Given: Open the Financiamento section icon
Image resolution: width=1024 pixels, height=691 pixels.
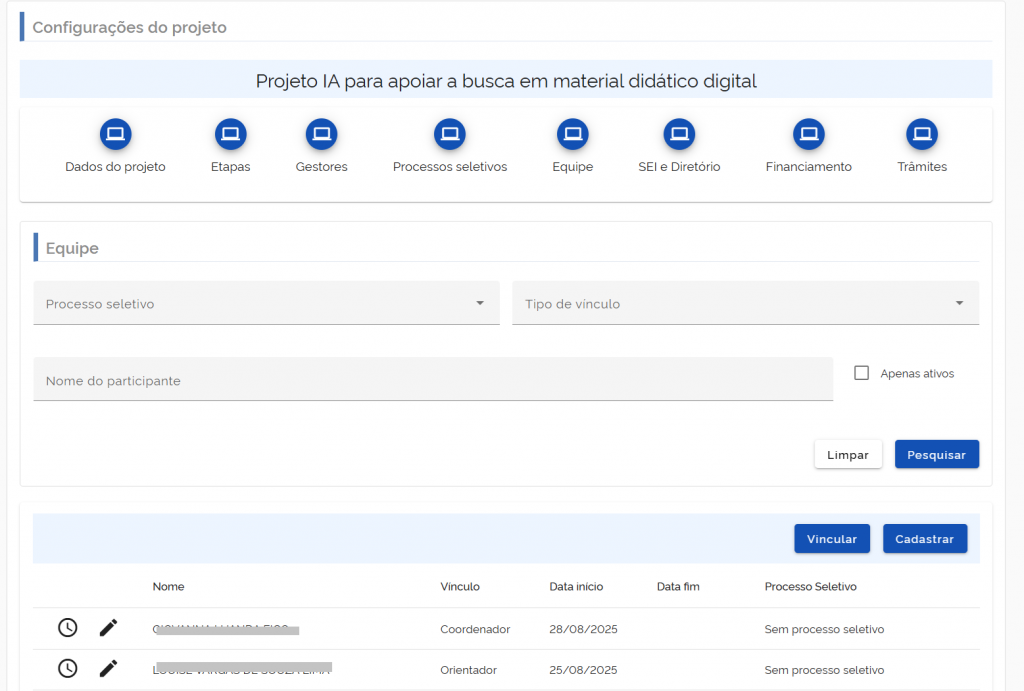Looking at the screenshot, I should click(807, 134).
